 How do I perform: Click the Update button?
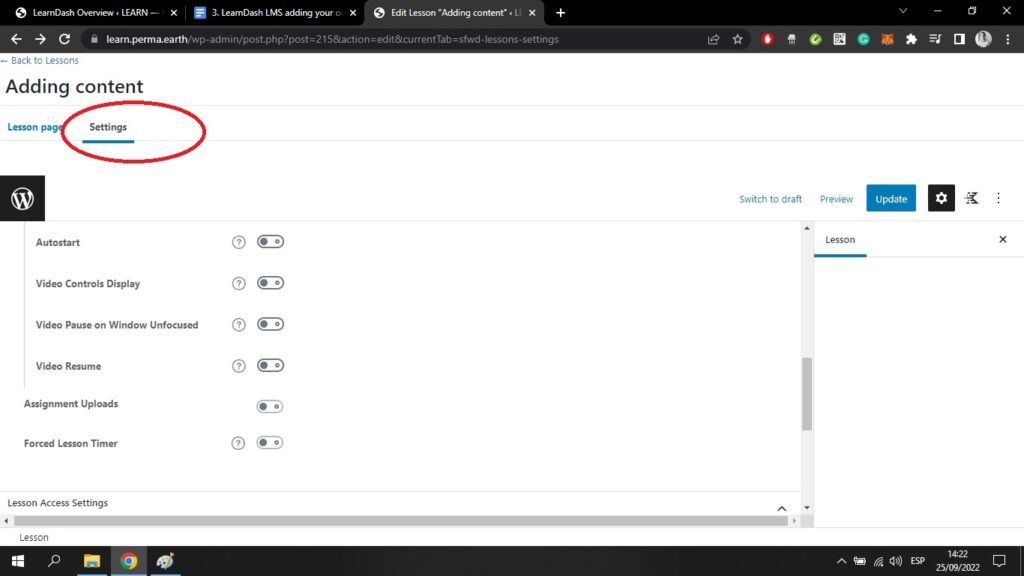click(891, 198)
